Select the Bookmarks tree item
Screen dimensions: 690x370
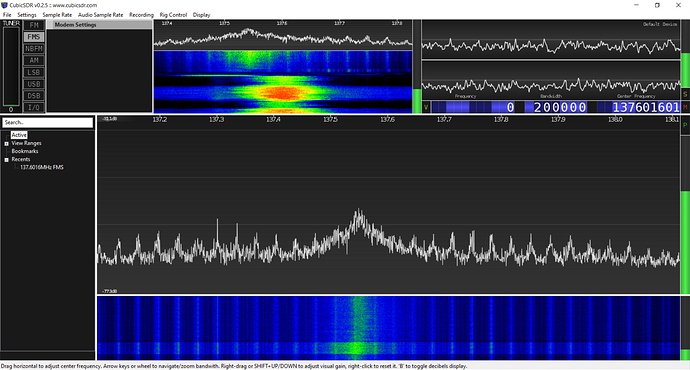click(x=25, y=151)
